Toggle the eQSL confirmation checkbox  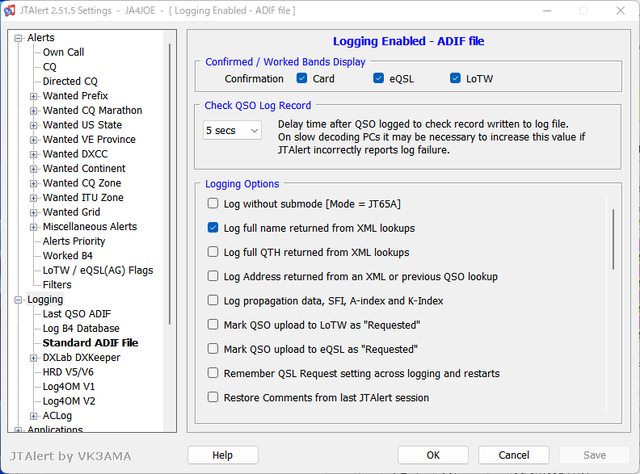pyautogui.click(x=378, y=78)
